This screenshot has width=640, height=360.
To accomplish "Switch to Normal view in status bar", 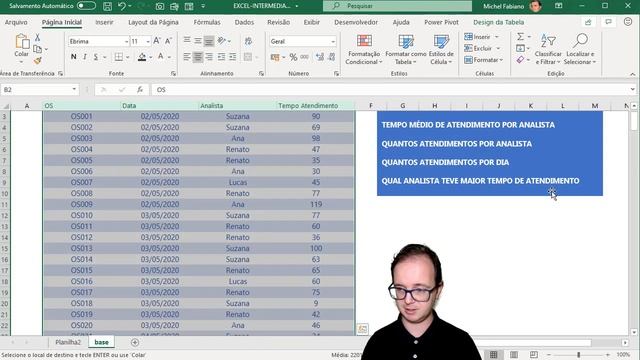I will (x=493, y=355).
